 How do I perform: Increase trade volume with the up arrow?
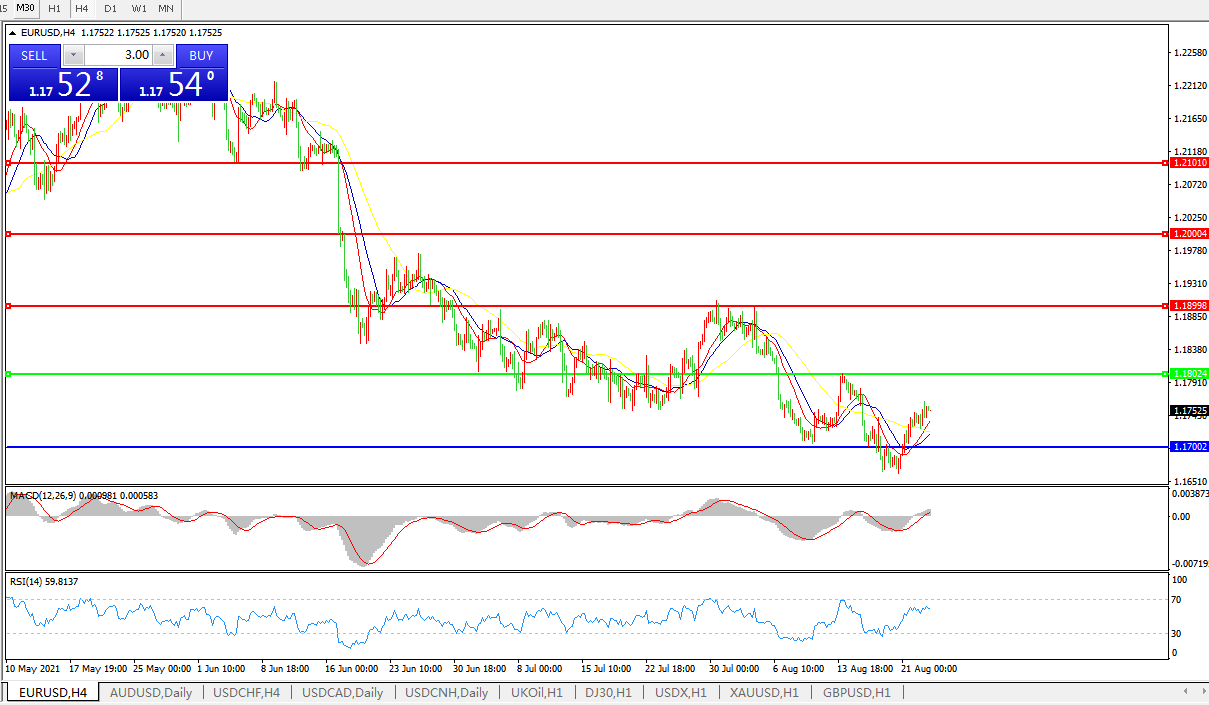(163, 55)
